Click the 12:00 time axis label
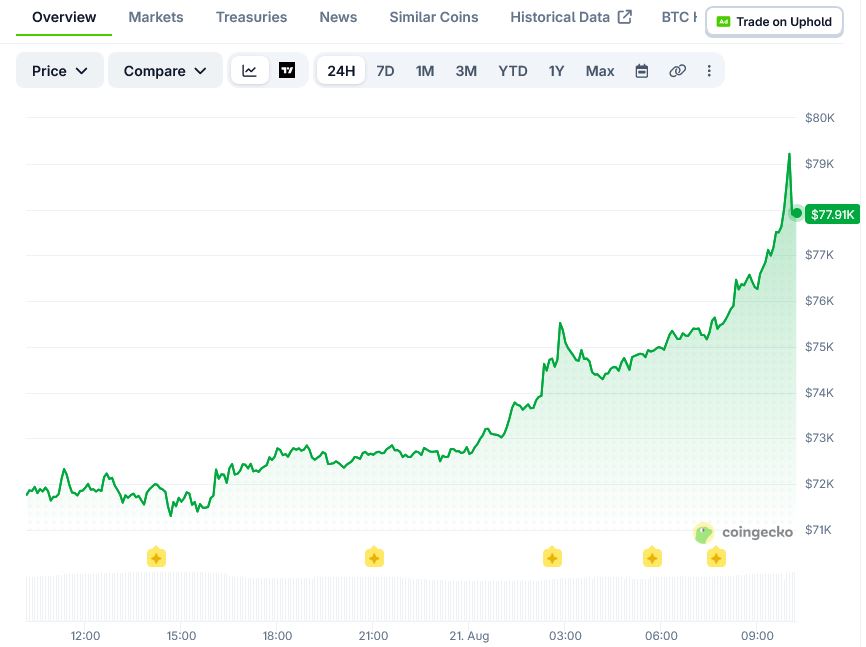The image size is (866, 647). point(86,636)
